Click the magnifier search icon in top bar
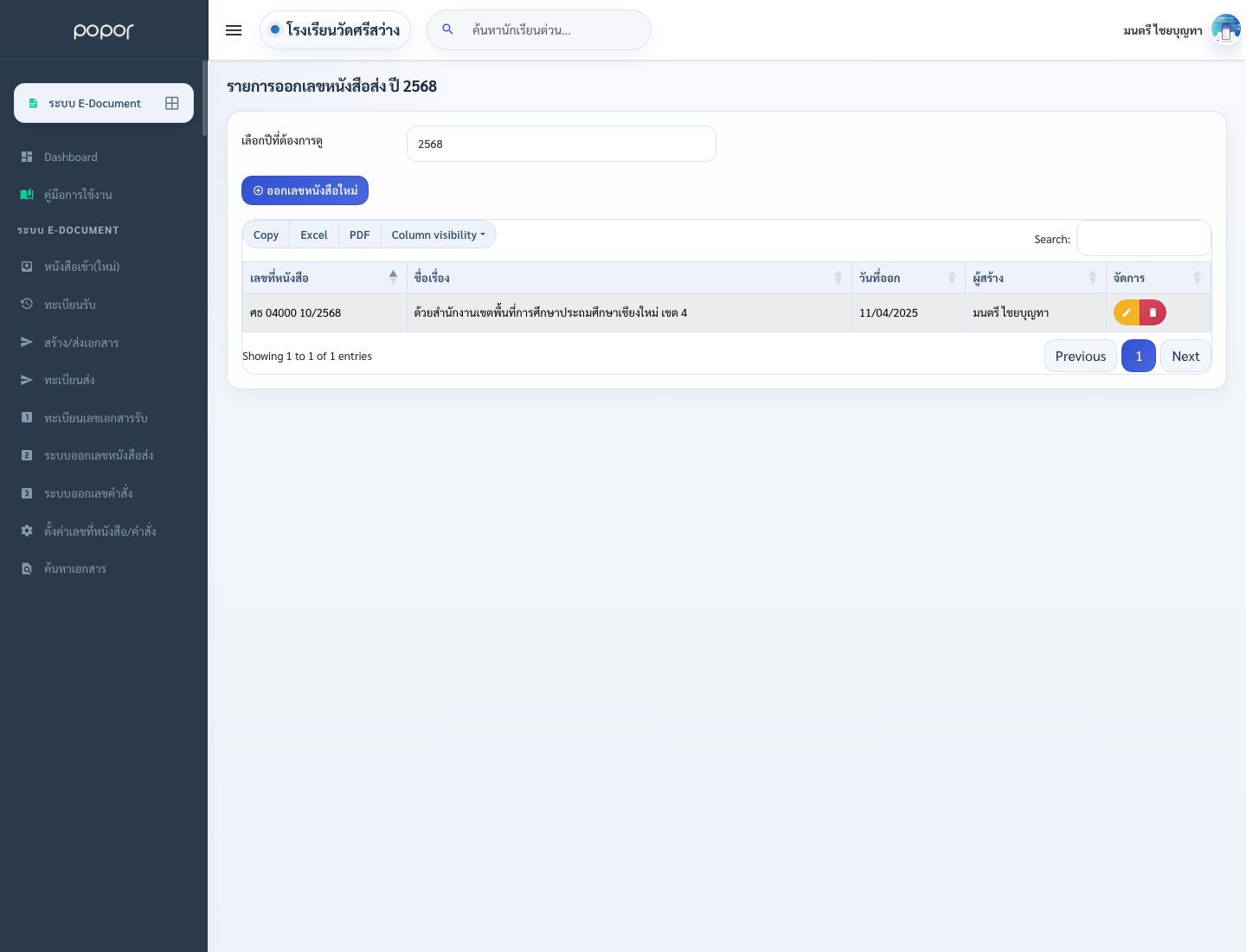 point(447,29)
